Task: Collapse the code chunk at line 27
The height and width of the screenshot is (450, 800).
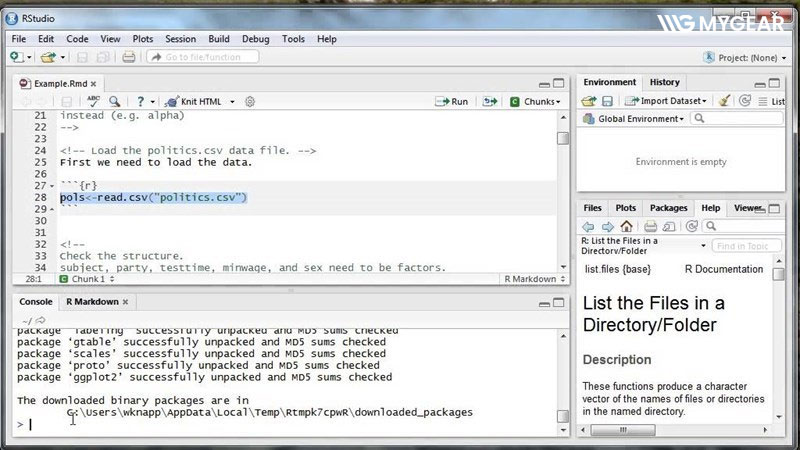Action: pyautogui.click(x=52, y=186)
